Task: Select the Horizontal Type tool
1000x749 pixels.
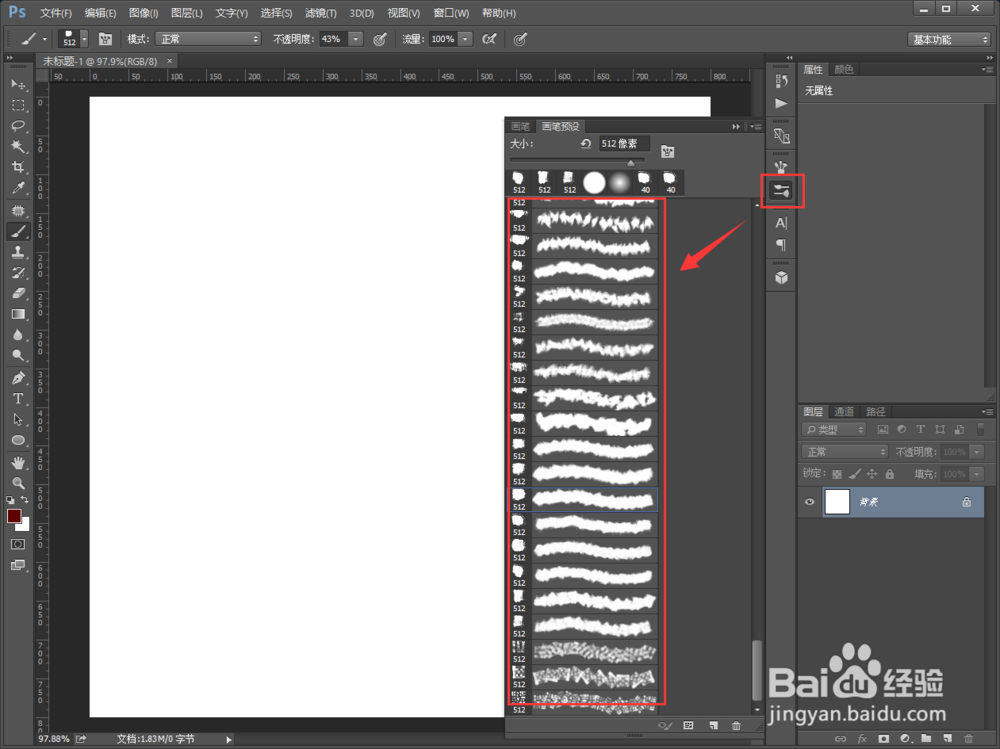Action: tap(18, 399)
